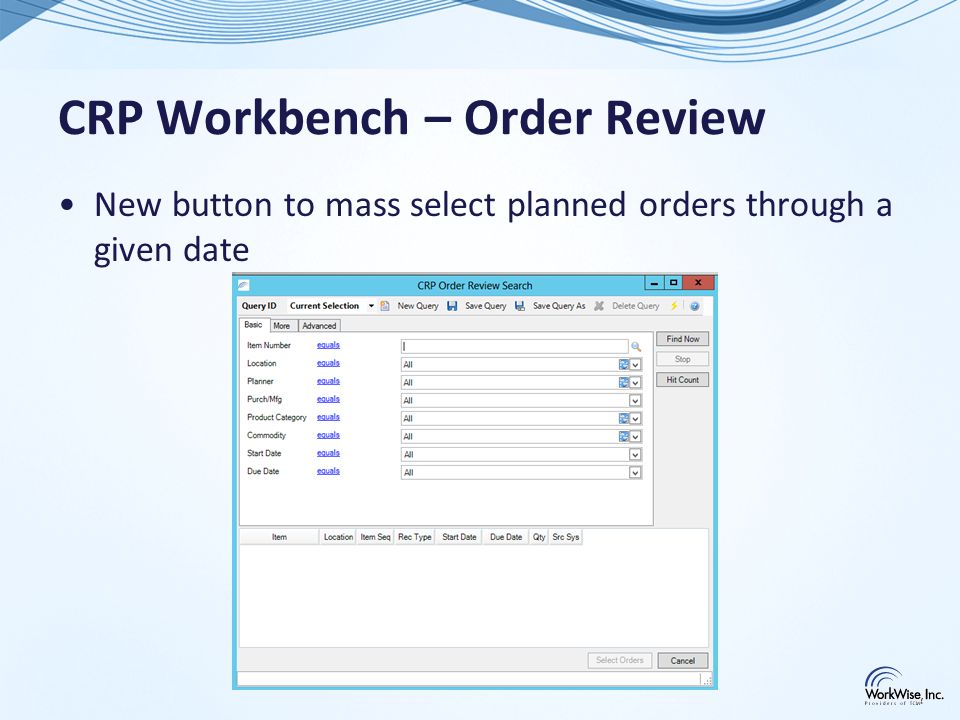The height and width of the screenshot is (720, 960).
Task: Click the lightning bolt toolbar icon
Action: (x=674, y=306)
